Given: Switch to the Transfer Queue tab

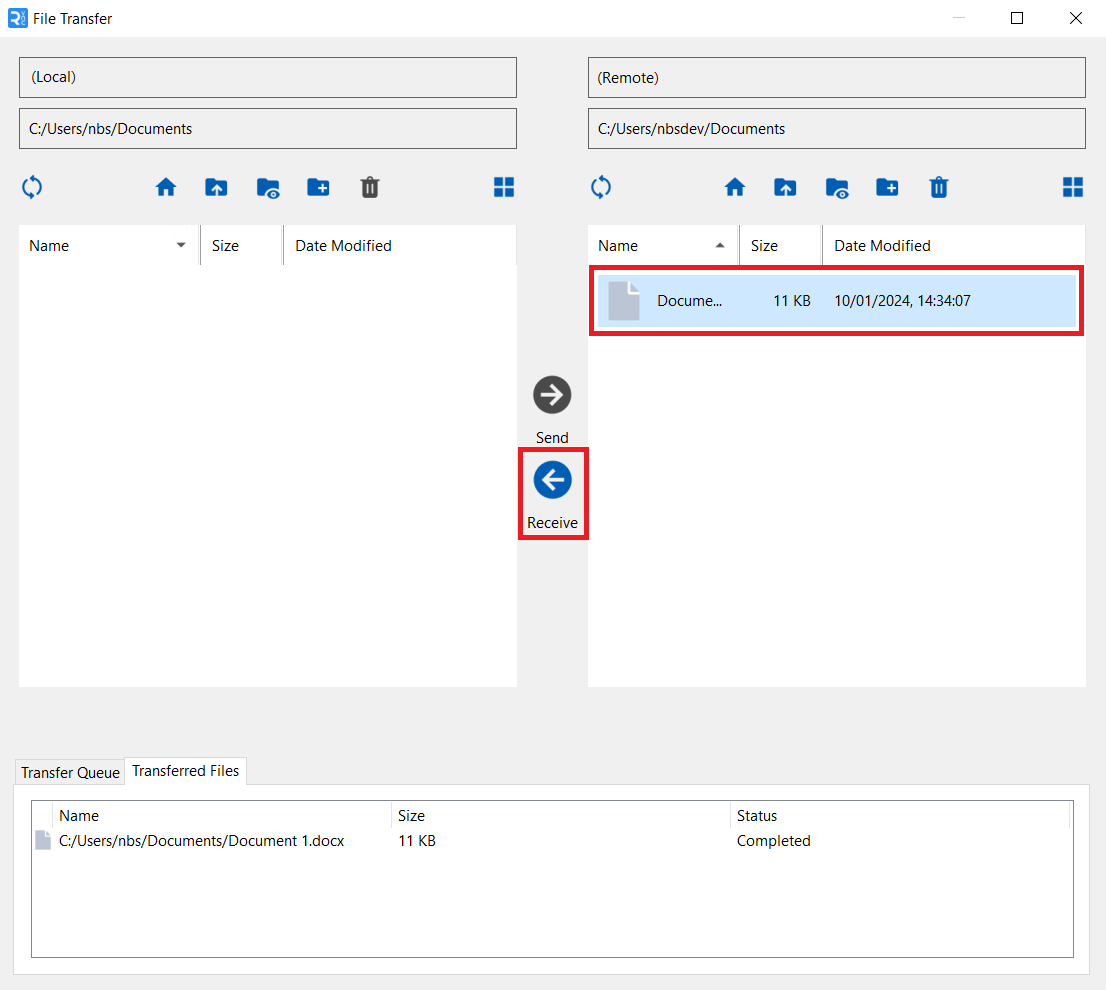Looking at the screenshot, I should pos(69,771).
